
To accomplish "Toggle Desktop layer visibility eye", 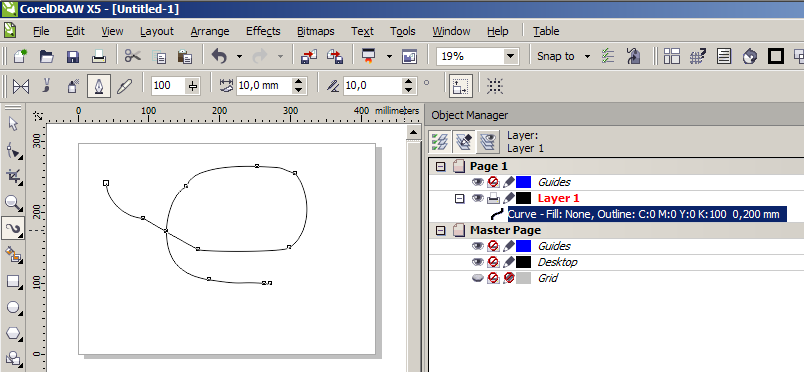I will pyautogui.click(x=478, y=262).
